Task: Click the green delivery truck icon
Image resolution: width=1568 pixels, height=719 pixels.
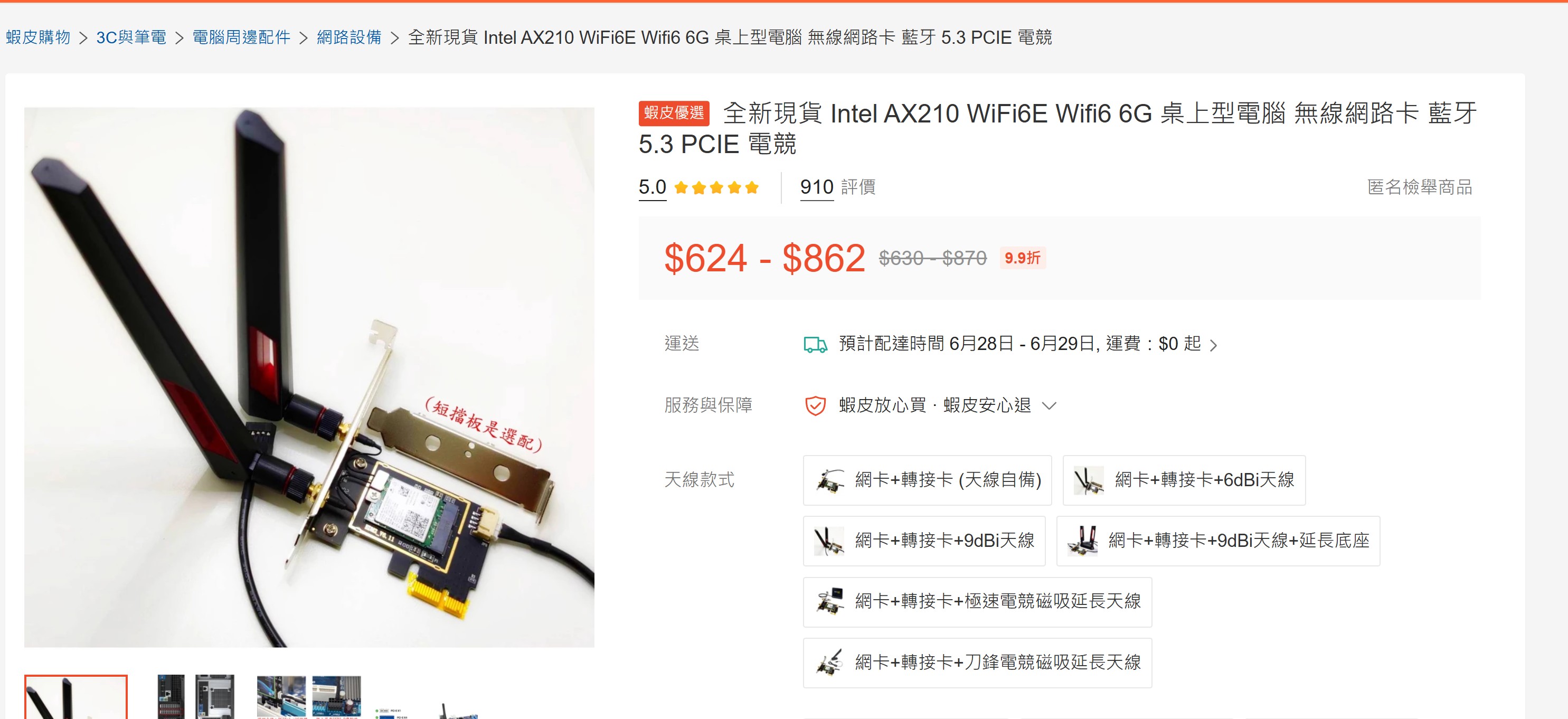Action: 815,345
